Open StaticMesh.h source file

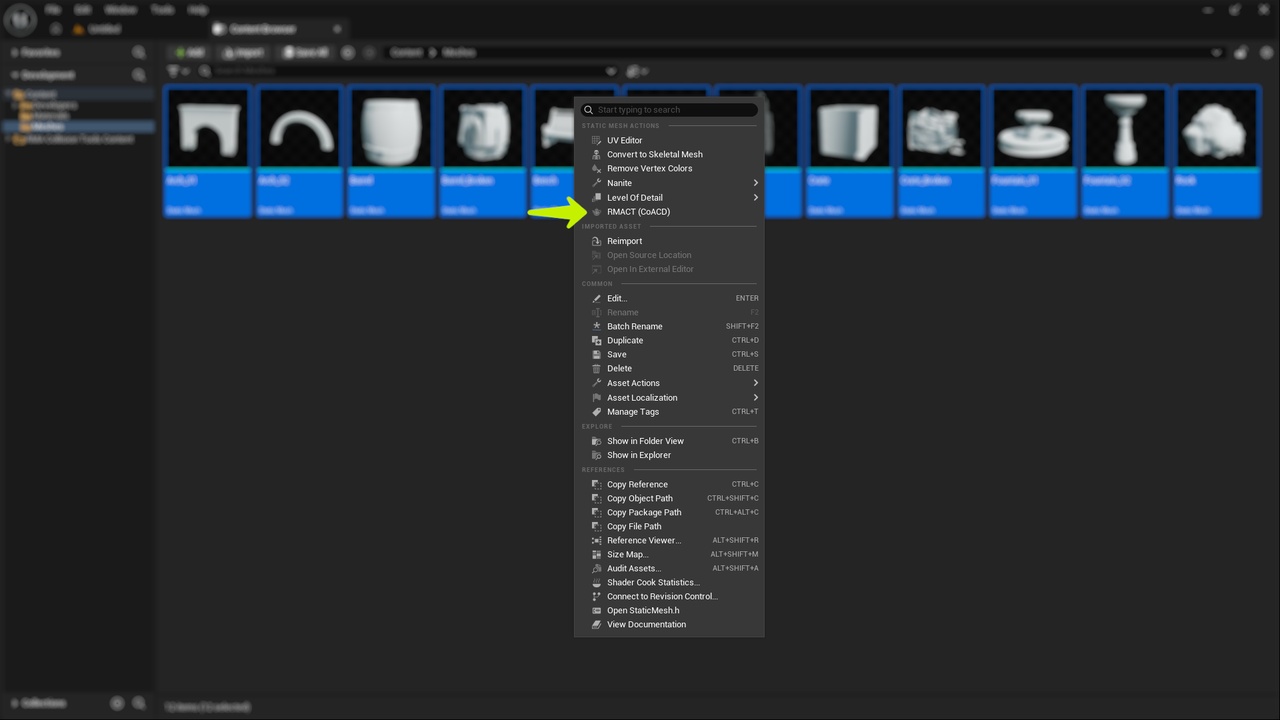tap(669, 610)
